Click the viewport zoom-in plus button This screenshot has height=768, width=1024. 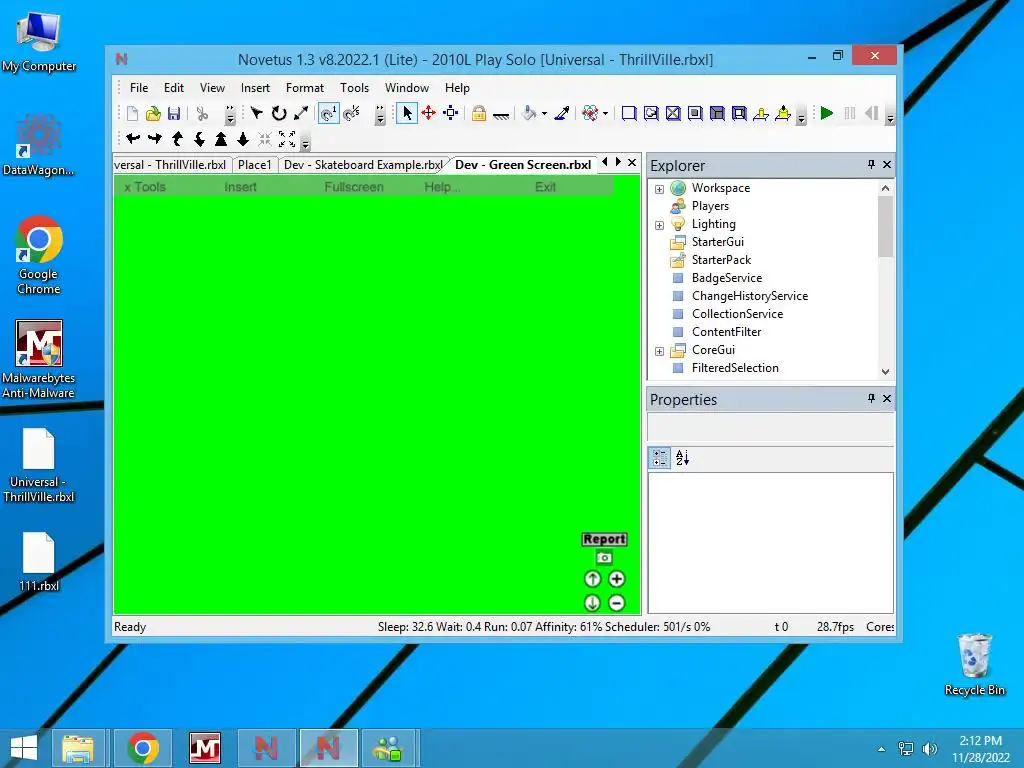coord(616,579)
